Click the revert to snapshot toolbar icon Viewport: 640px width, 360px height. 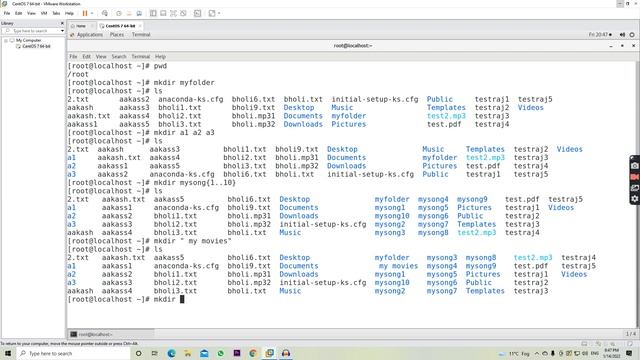click(129, 13)
